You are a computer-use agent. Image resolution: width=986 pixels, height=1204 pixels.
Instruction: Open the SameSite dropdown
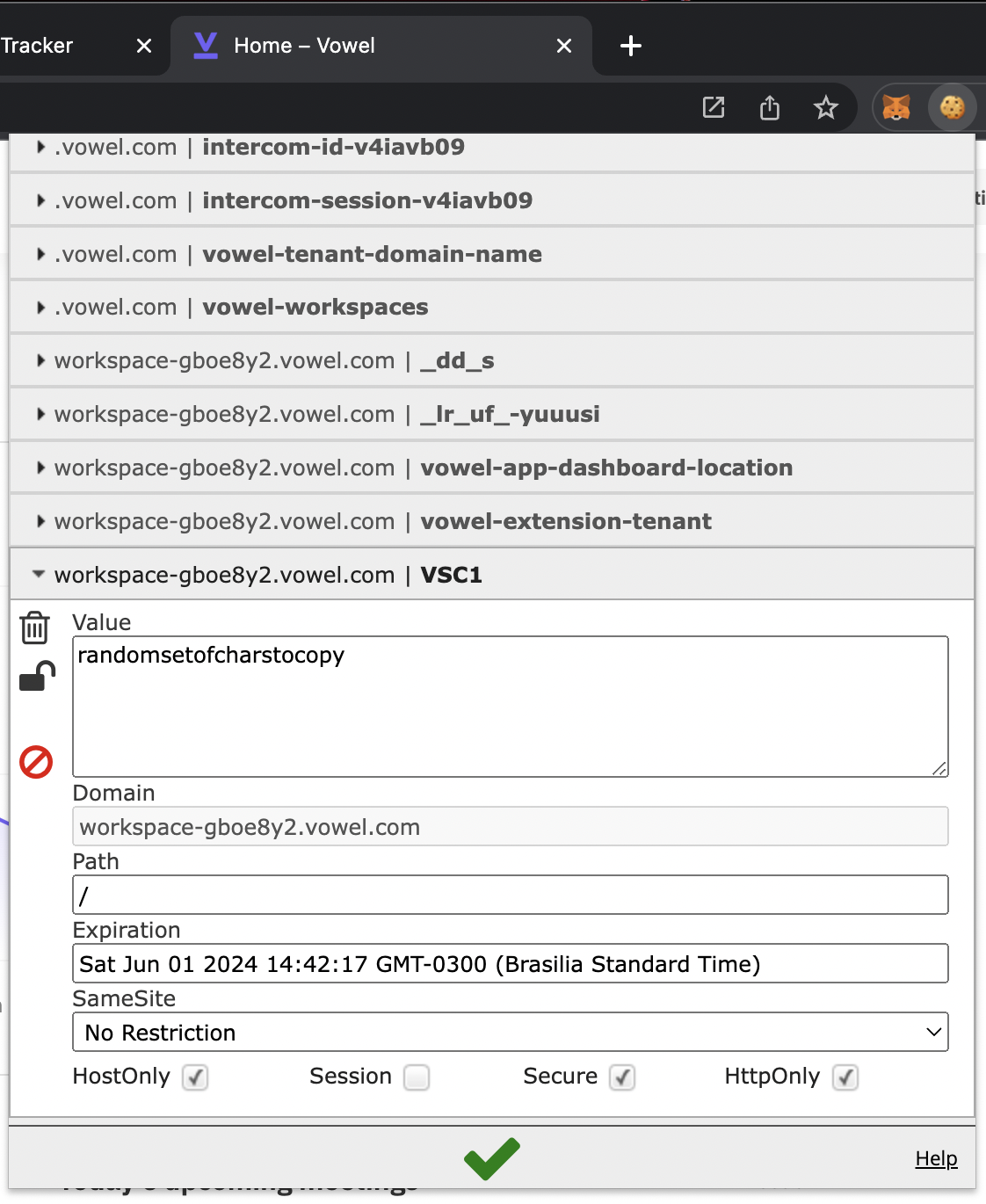pyautogui.click(x=510, y=1032)
